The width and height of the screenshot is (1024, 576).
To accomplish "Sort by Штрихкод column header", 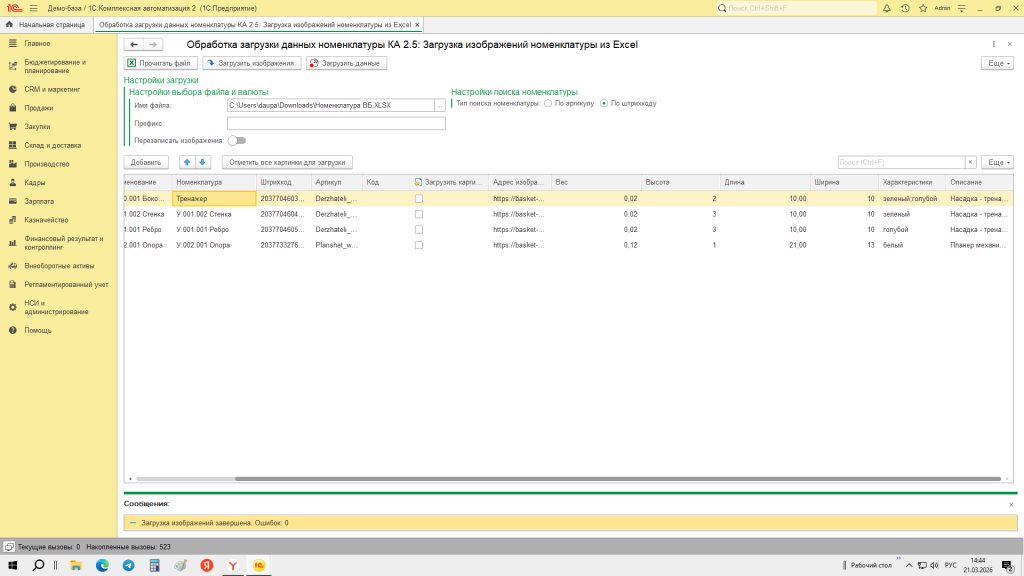I will coord(283,182).
